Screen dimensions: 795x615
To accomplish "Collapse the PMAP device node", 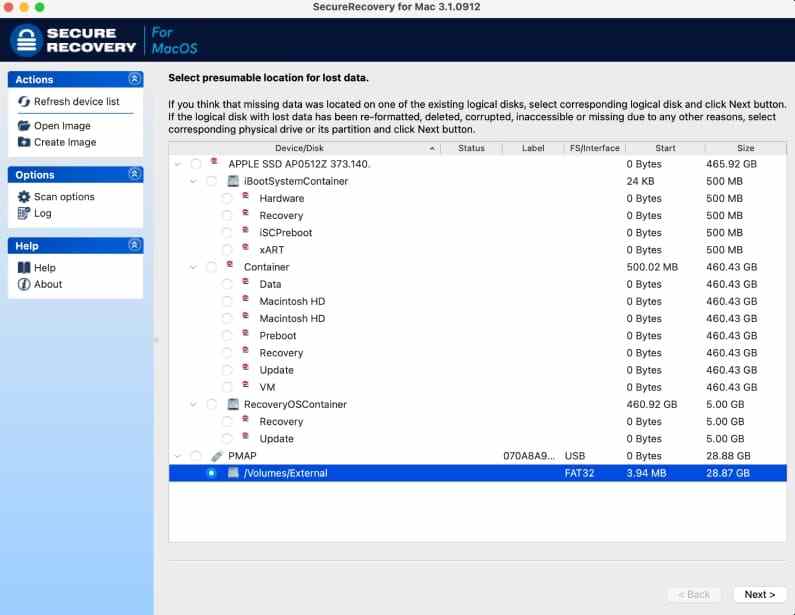I will (x=177, y=456).
